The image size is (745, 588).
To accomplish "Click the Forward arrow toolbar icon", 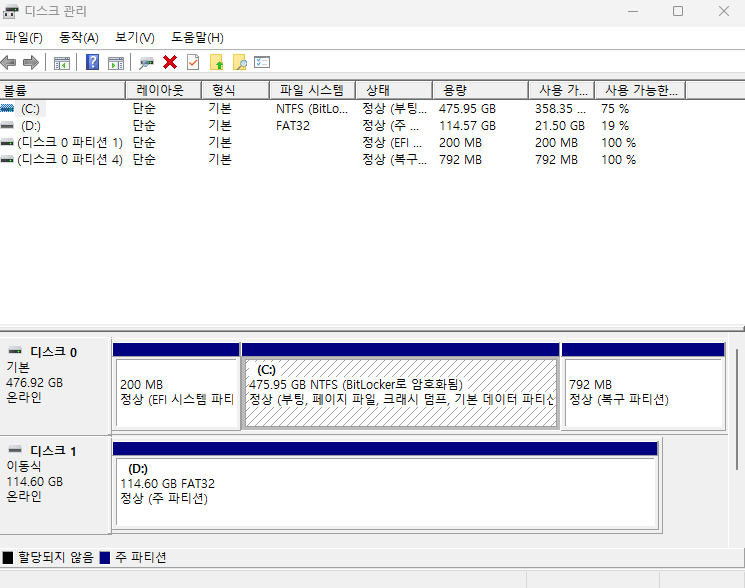I will point(31,62).
